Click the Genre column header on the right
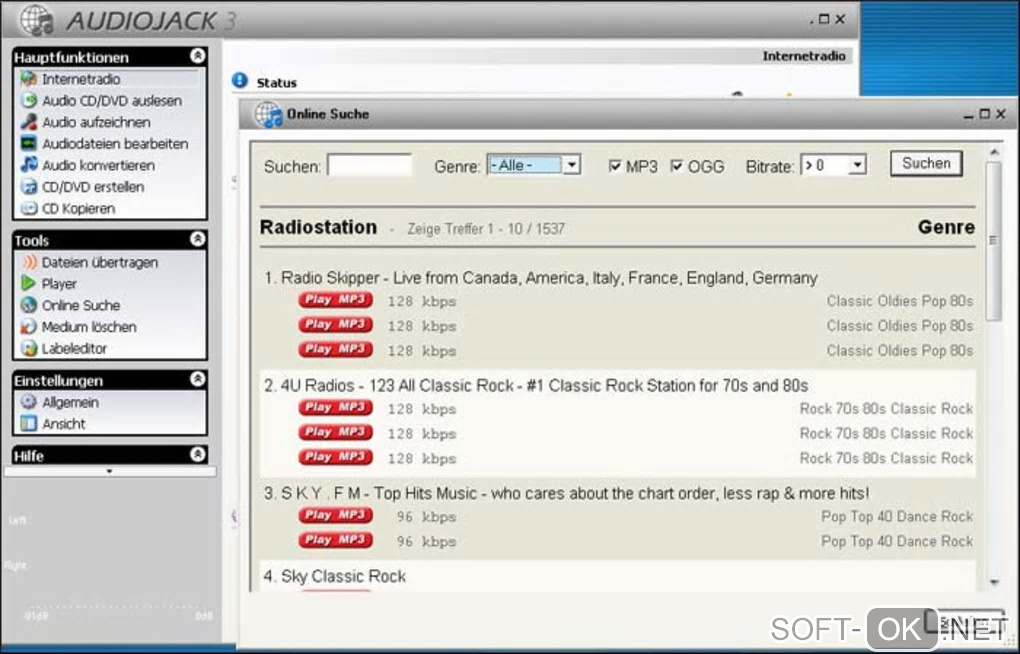This screenshot has height=654, width=1020. tap(946, 227)
